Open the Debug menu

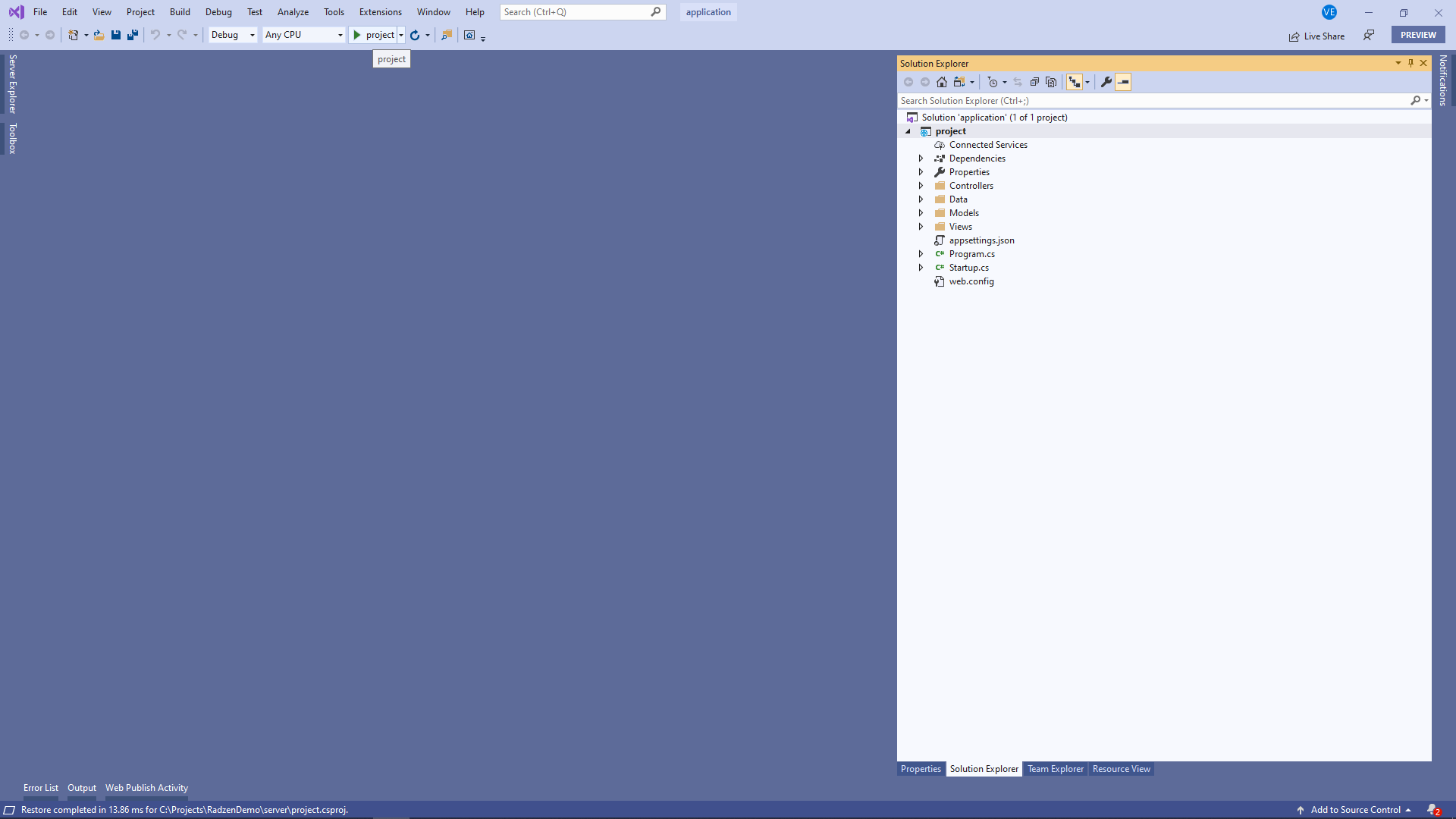tap(218, 12)
